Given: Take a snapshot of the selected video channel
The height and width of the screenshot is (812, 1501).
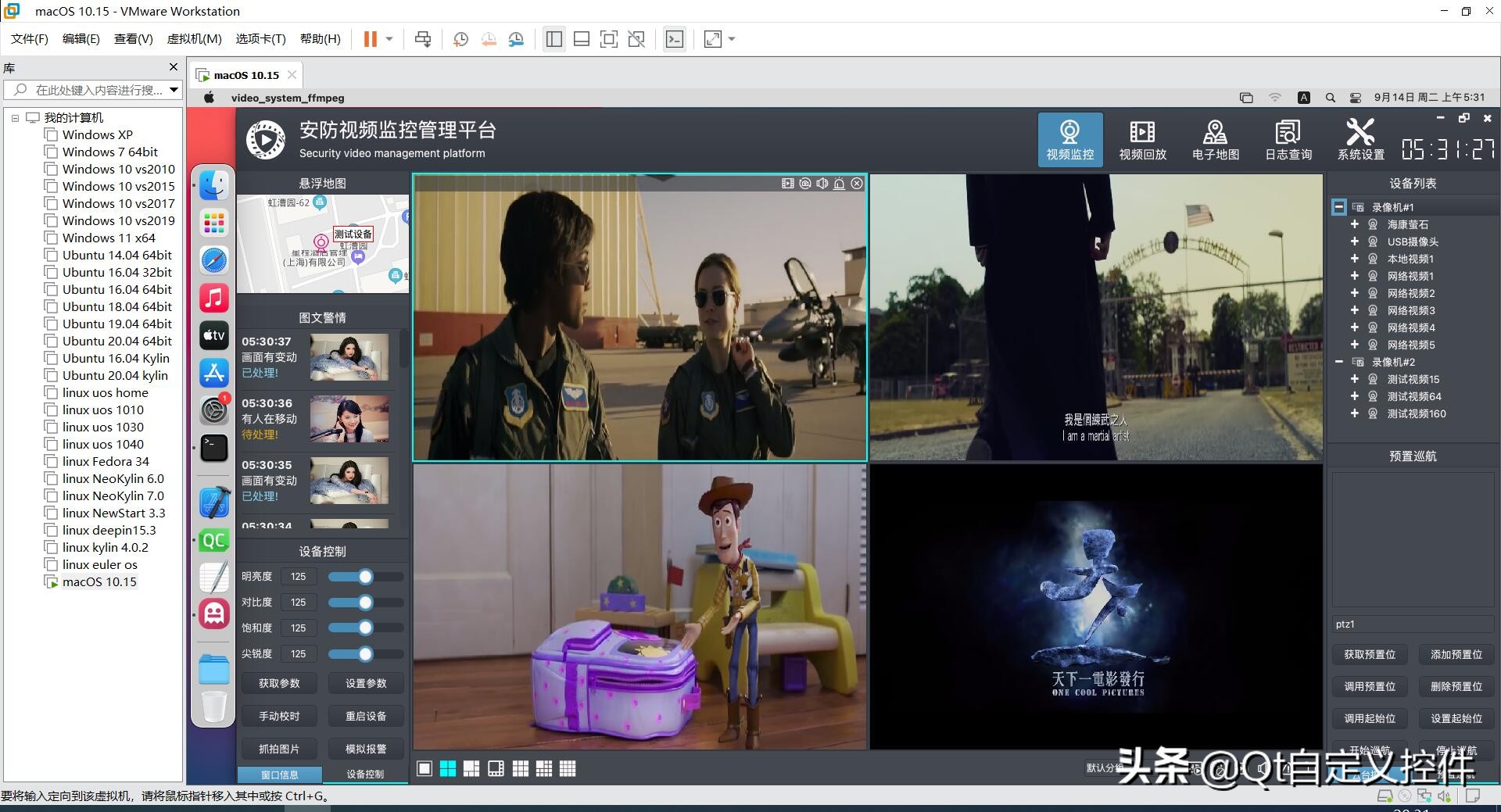Looking at the screenshot, I should click(x=804, y=183).
